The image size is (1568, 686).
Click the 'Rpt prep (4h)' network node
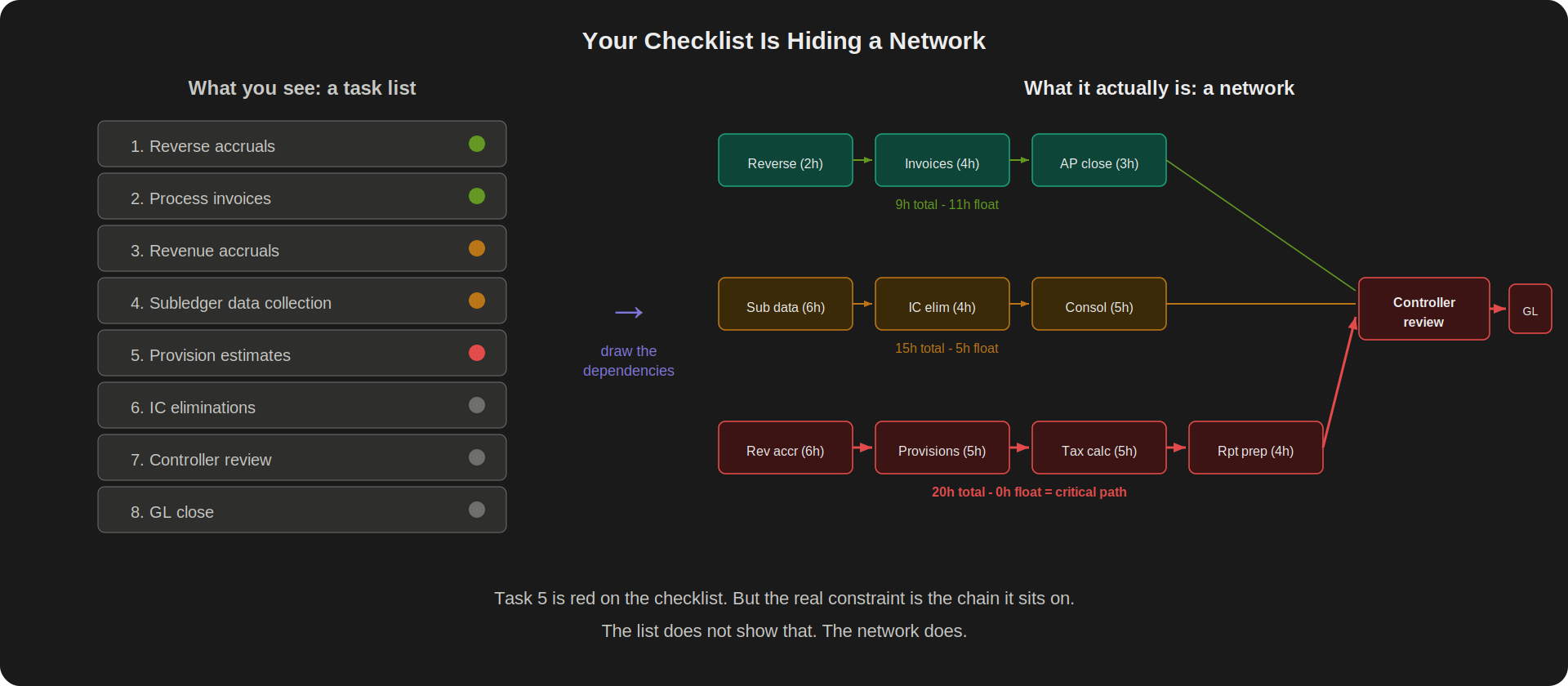[x=1256, y=448]
